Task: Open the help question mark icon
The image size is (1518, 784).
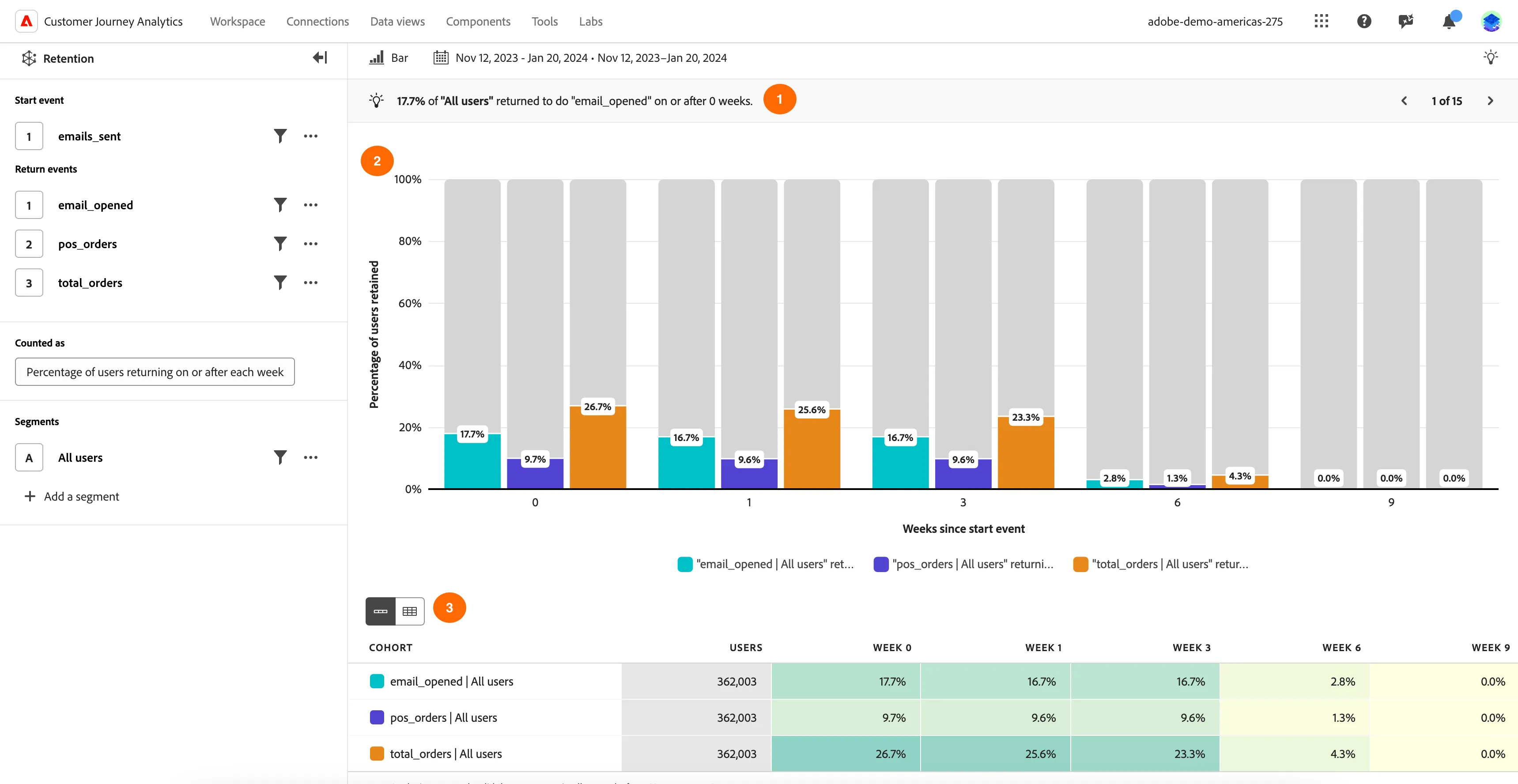Action: tap(1363, 21)
